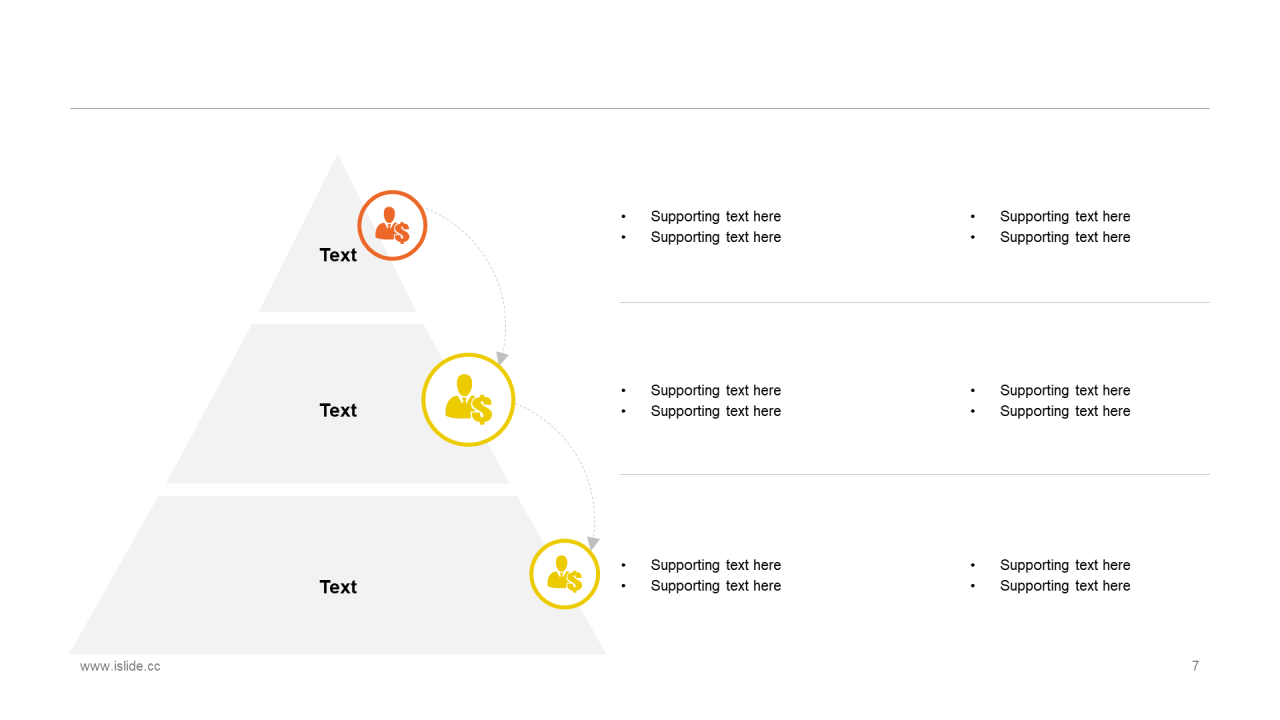Open the www.islide.cc footer link
The width and height of the screenshot is (1280, 720).
point(120,666)
